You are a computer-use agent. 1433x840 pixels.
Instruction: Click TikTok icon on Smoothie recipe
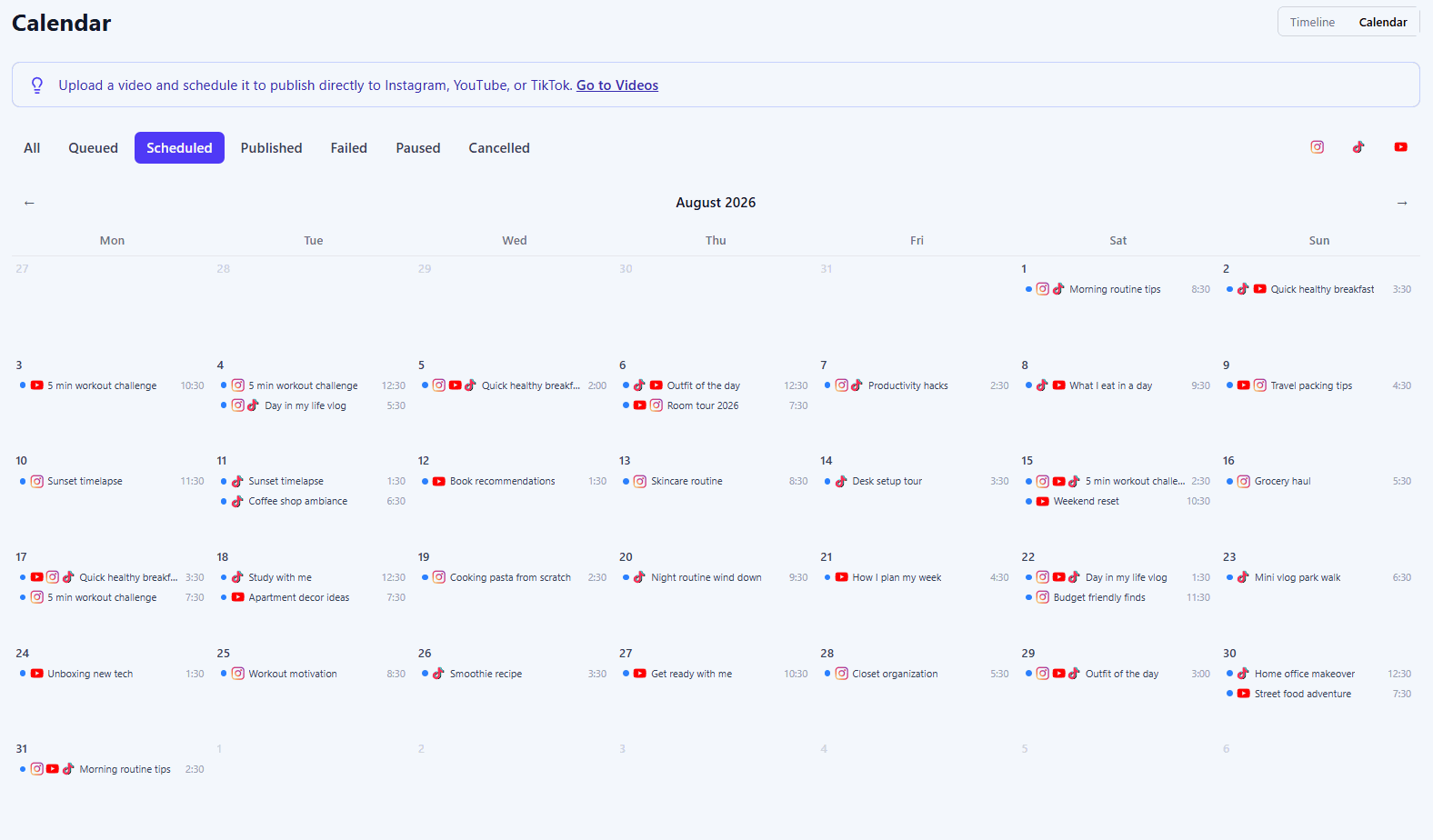click(x=439, y=674)
